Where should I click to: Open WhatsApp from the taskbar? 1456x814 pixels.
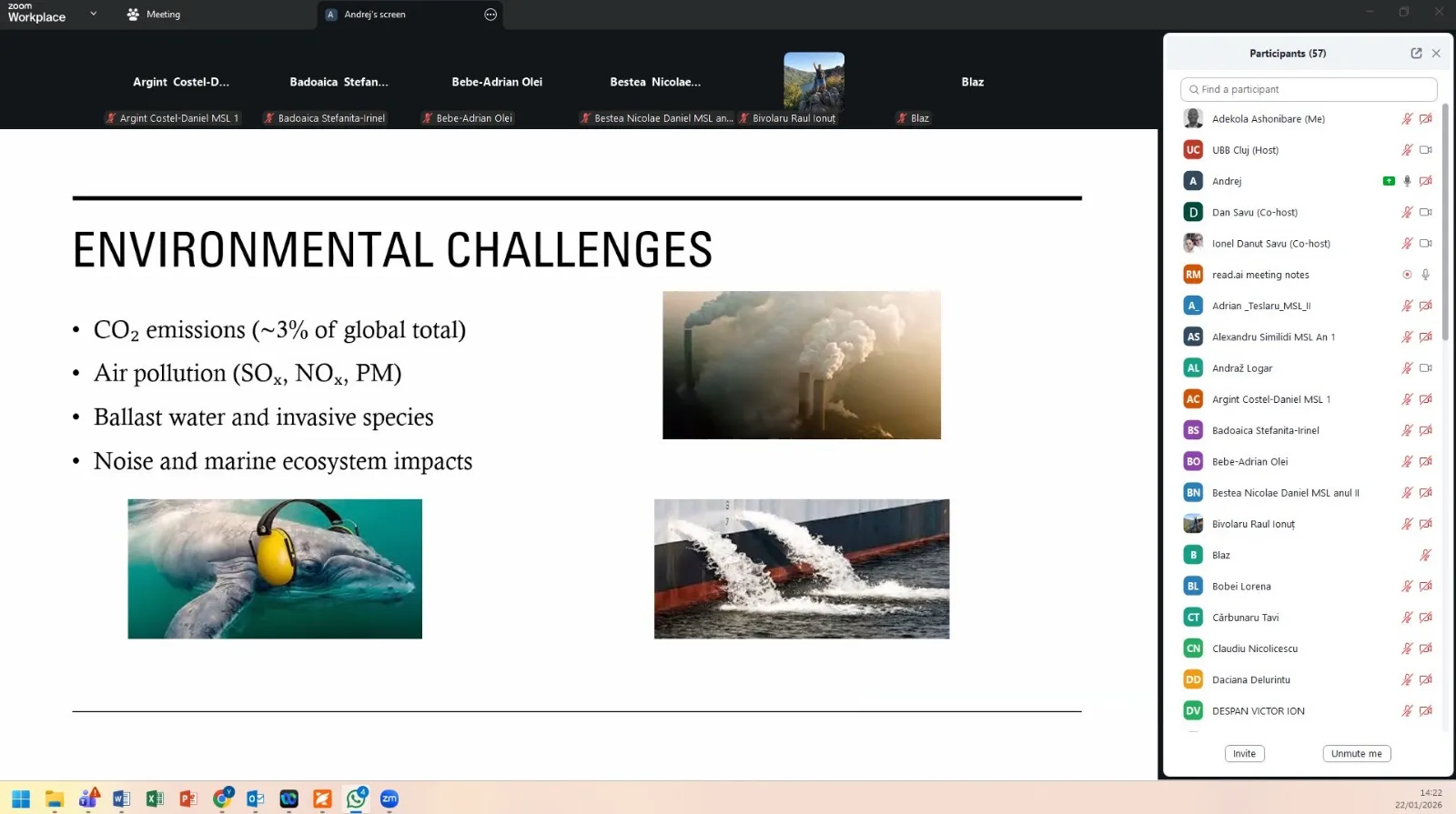(356, 799)
